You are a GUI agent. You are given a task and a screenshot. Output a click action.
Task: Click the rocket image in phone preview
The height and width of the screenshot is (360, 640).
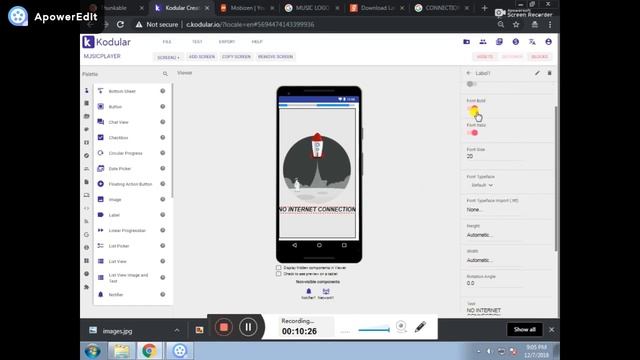[317, 167]
